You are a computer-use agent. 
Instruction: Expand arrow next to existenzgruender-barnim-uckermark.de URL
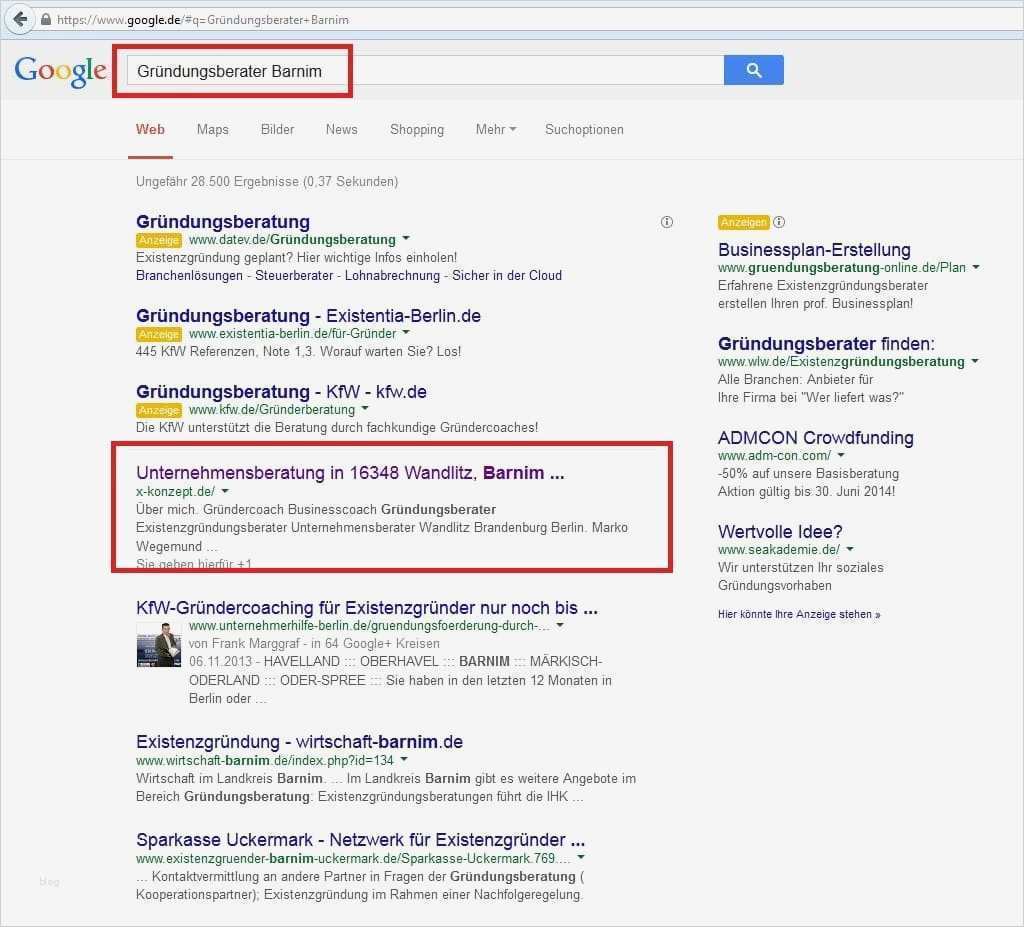[x=581, y=858]
